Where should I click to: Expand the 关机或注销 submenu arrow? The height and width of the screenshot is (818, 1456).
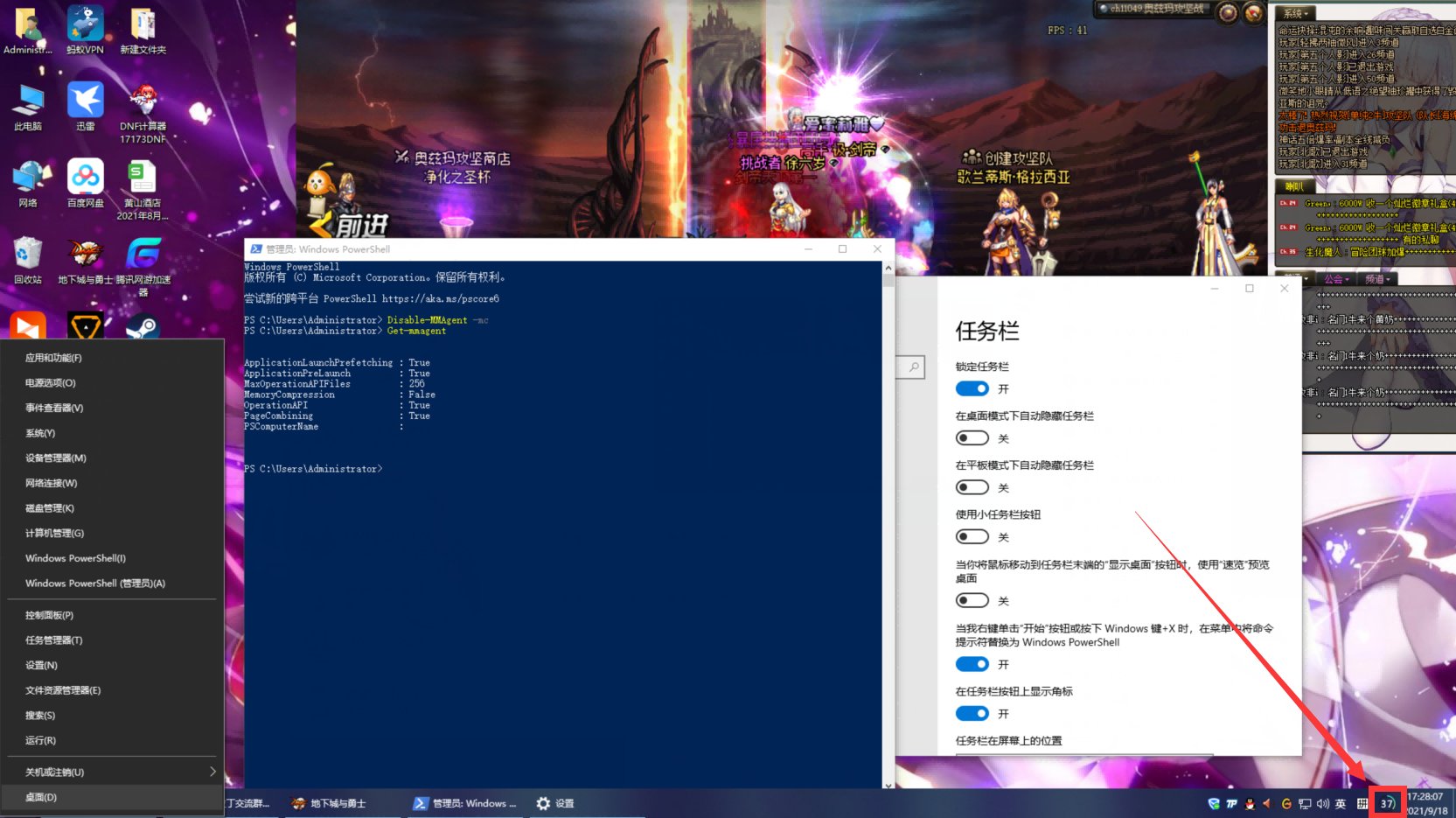point(211,772)
